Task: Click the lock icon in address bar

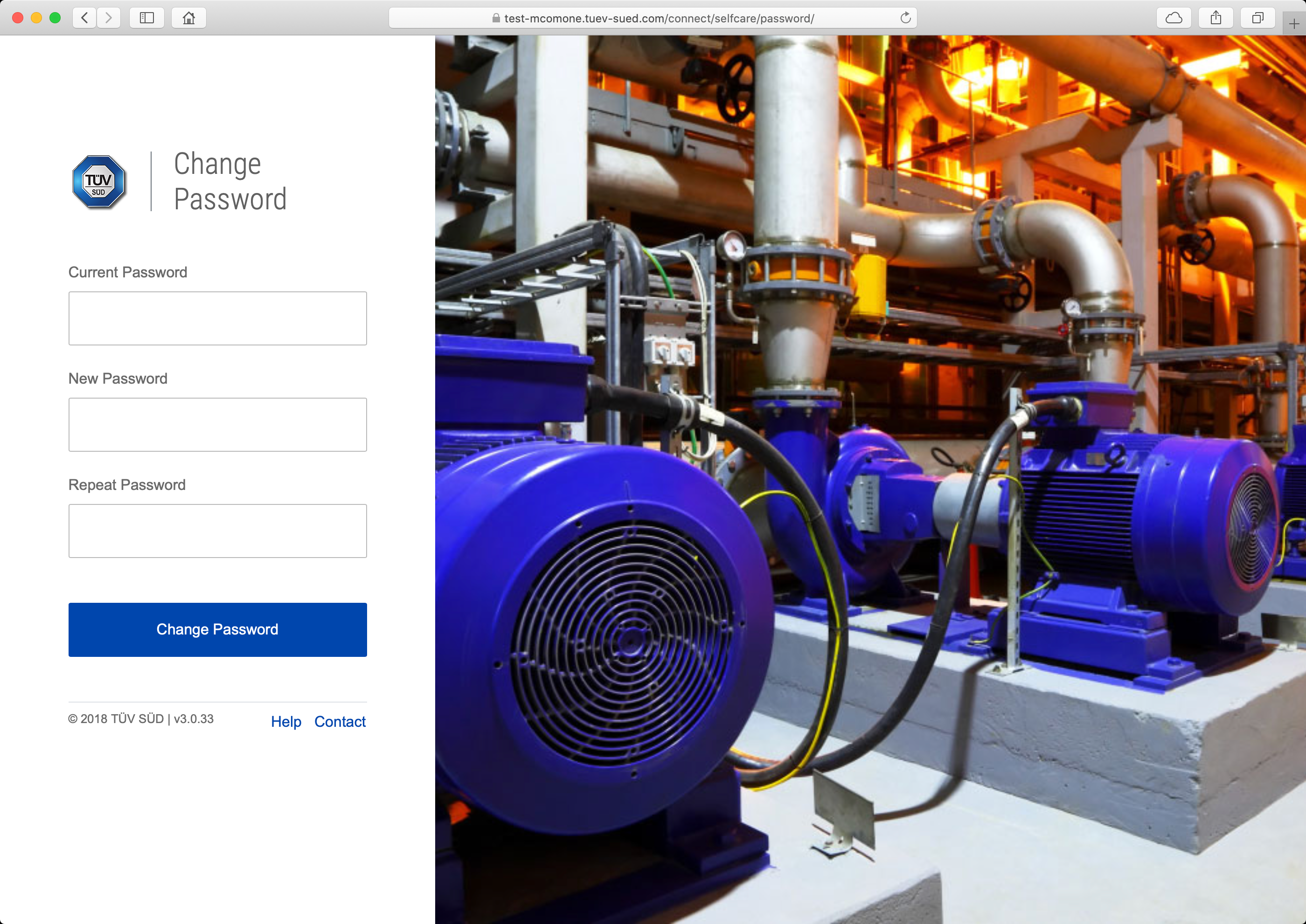Action: 496,18
